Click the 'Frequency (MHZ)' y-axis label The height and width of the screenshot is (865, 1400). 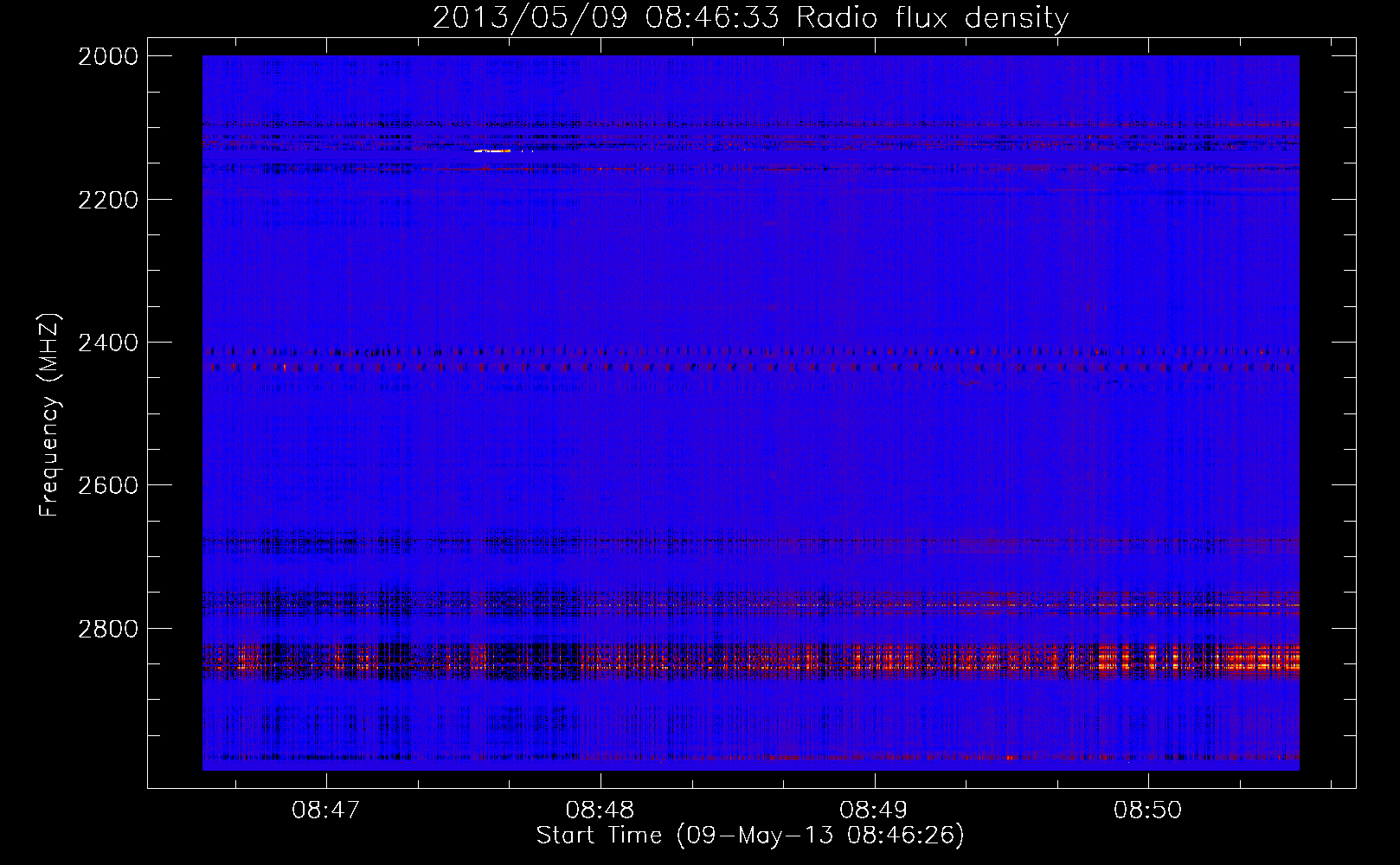click(x=50, y=414)
